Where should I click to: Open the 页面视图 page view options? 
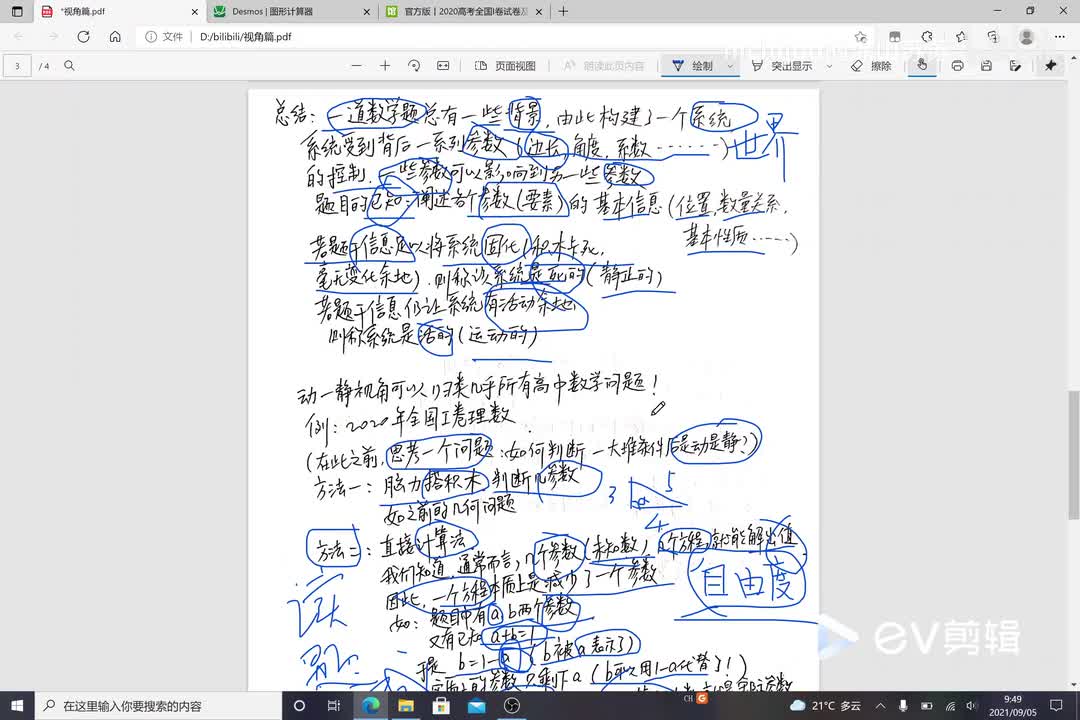[505, 65]
